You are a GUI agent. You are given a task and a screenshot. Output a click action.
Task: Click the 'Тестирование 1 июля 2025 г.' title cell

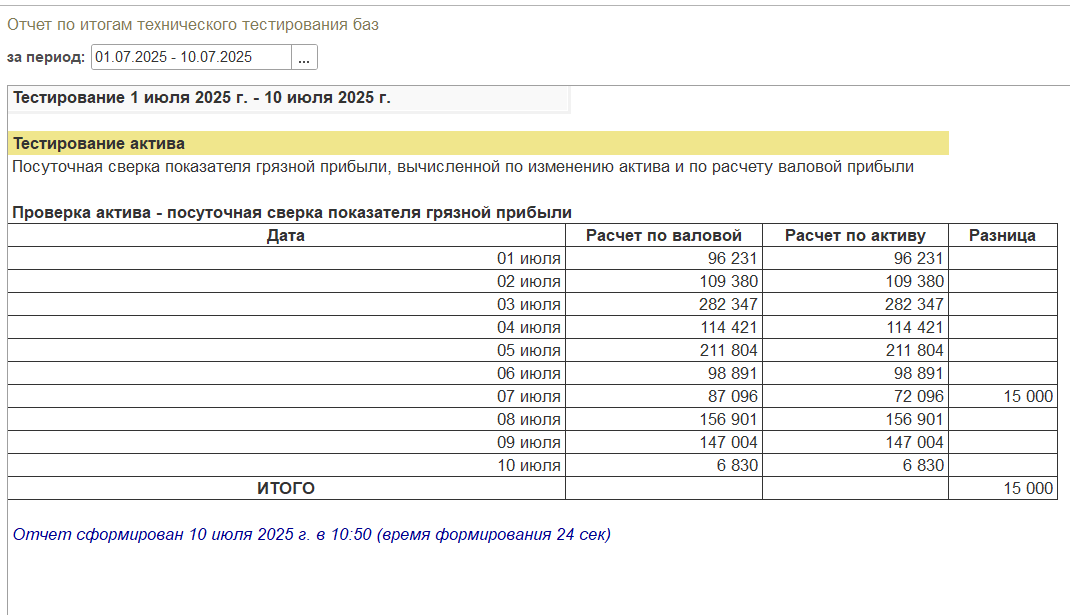(289, 98)
